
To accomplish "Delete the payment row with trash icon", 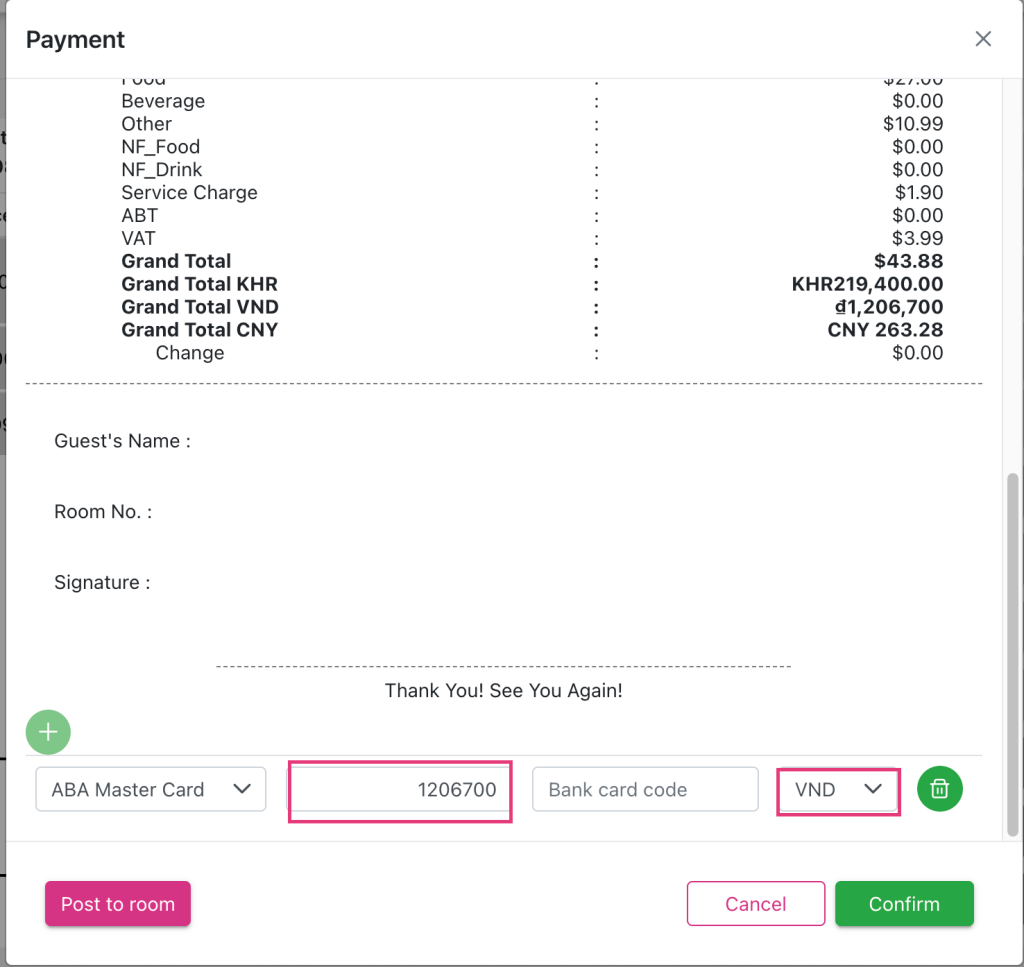I will [939, 789].
